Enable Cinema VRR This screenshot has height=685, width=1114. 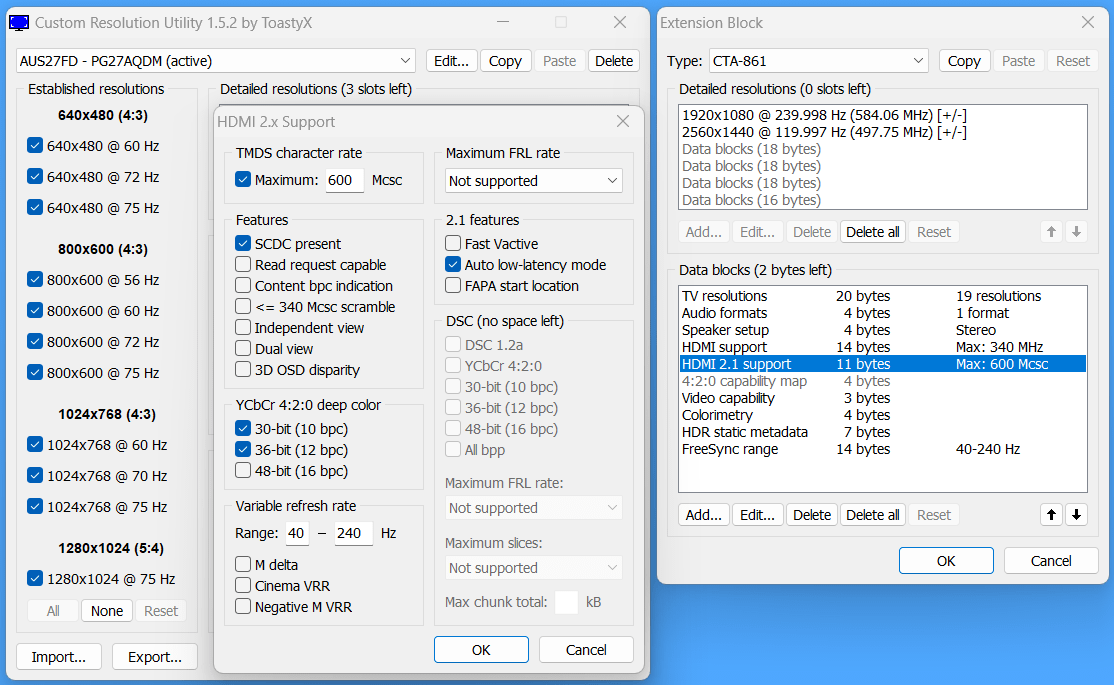[243, 586]
